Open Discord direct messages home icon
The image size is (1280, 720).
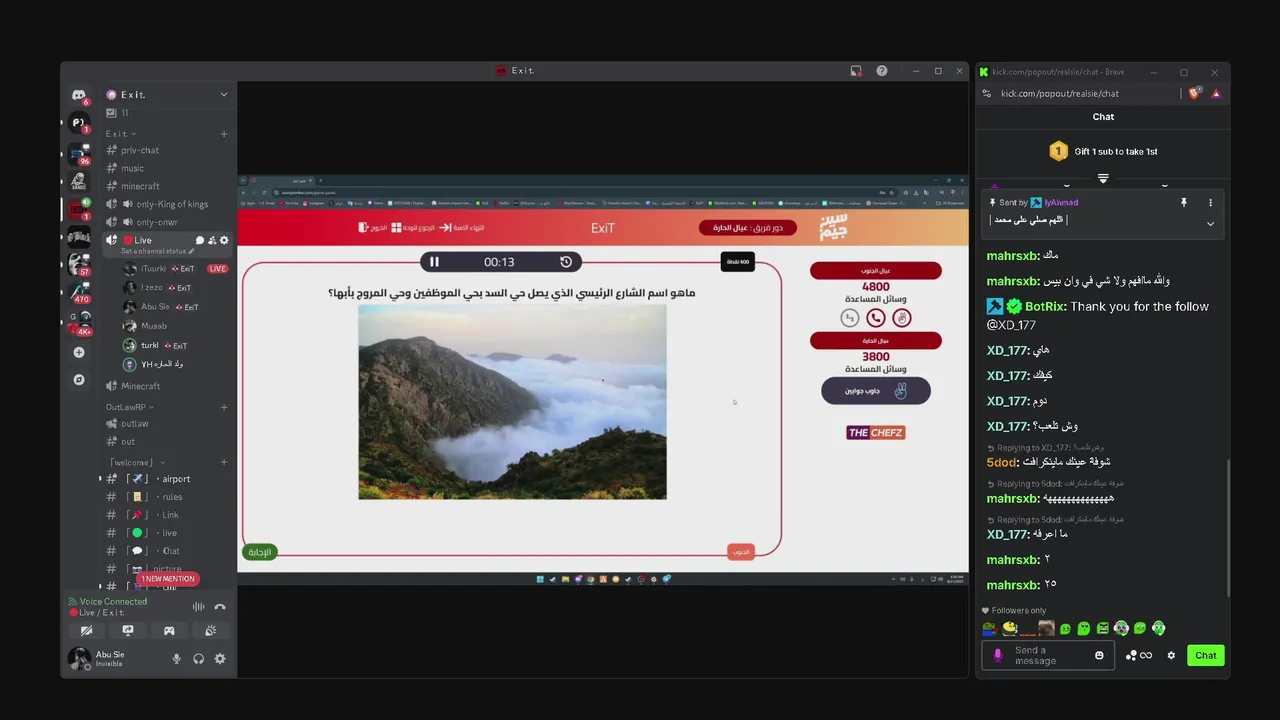coord(79,95)
